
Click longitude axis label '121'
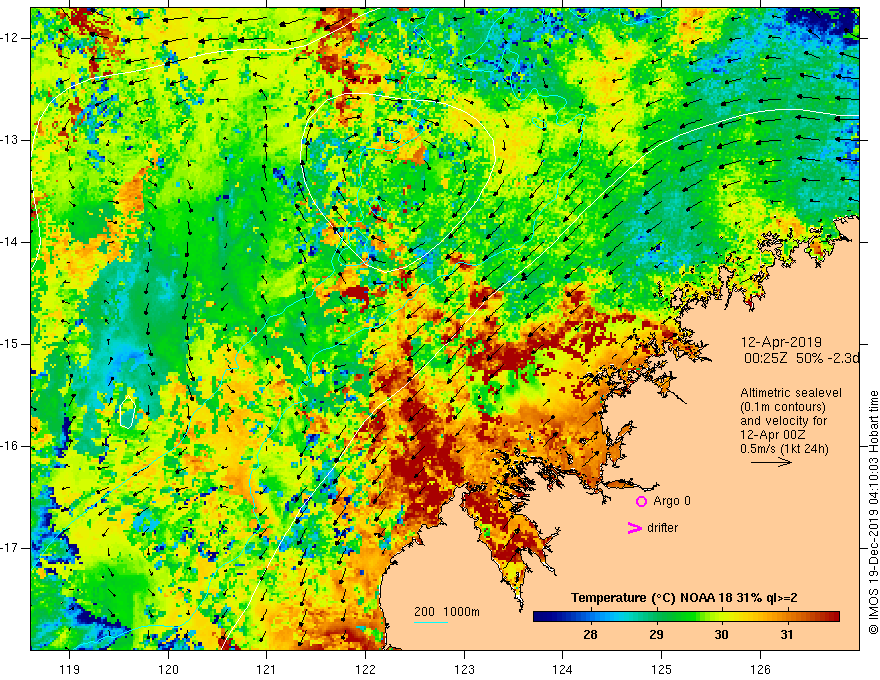(x=267, y=669)
